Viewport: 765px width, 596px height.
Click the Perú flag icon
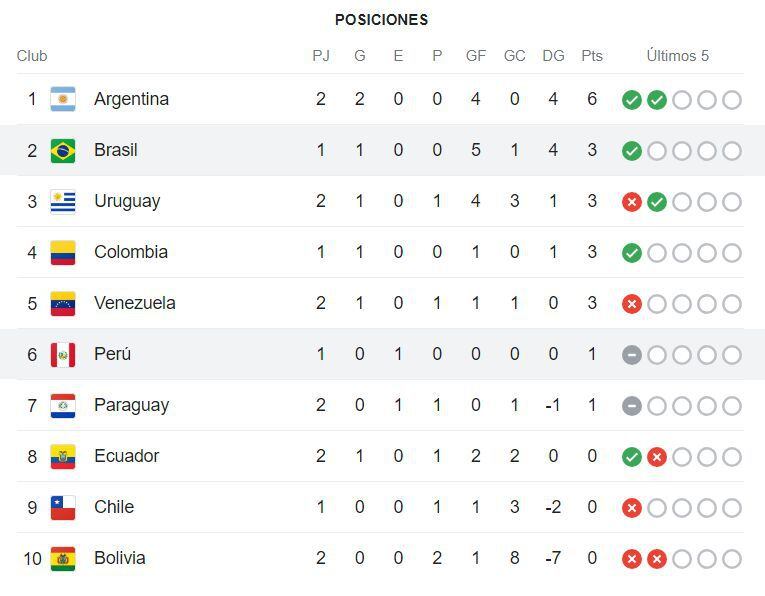pyautogui.click(x=63, y=354)
